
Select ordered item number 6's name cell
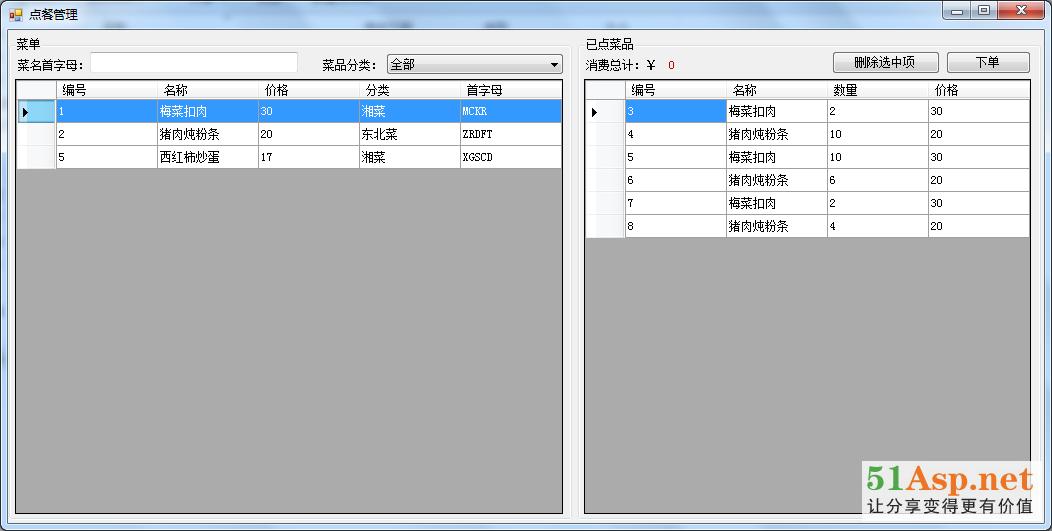776,181
